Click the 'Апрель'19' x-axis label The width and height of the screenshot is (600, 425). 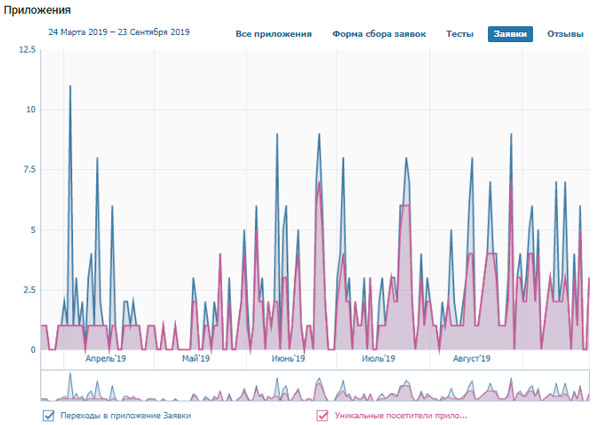(x=105, y=357)
